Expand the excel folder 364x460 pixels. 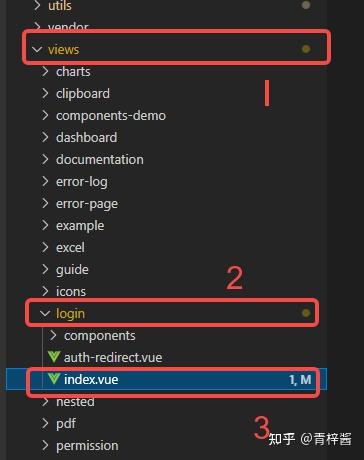pos(45,247)
